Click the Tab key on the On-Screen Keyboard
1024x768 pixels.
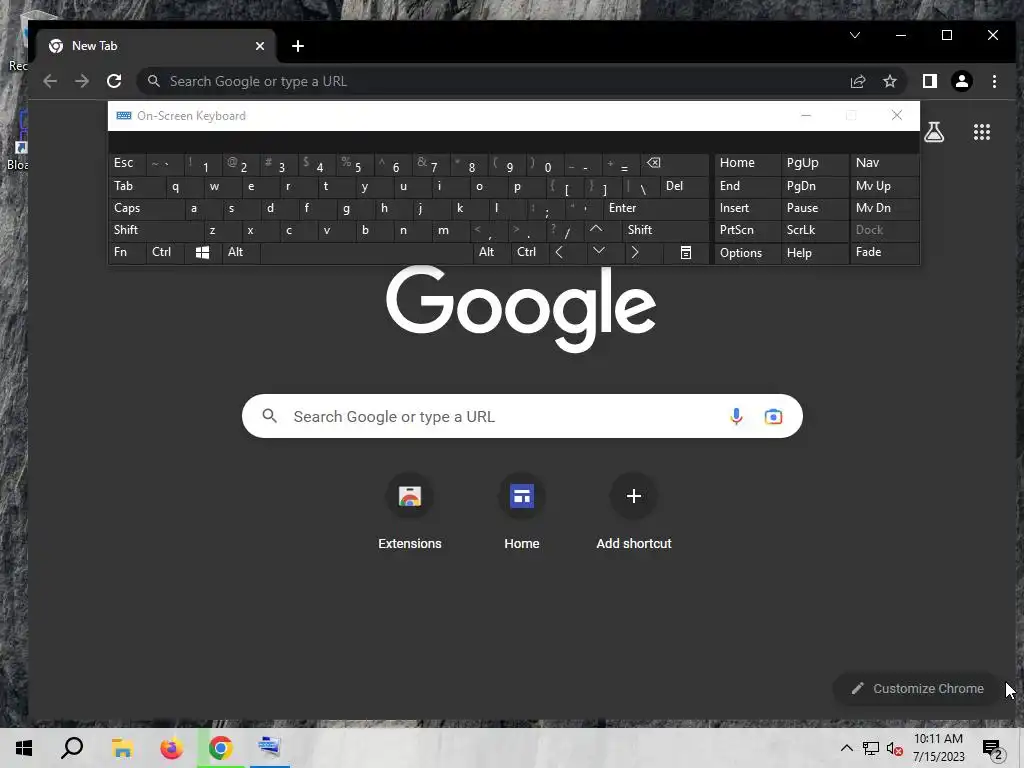point(137,186)
